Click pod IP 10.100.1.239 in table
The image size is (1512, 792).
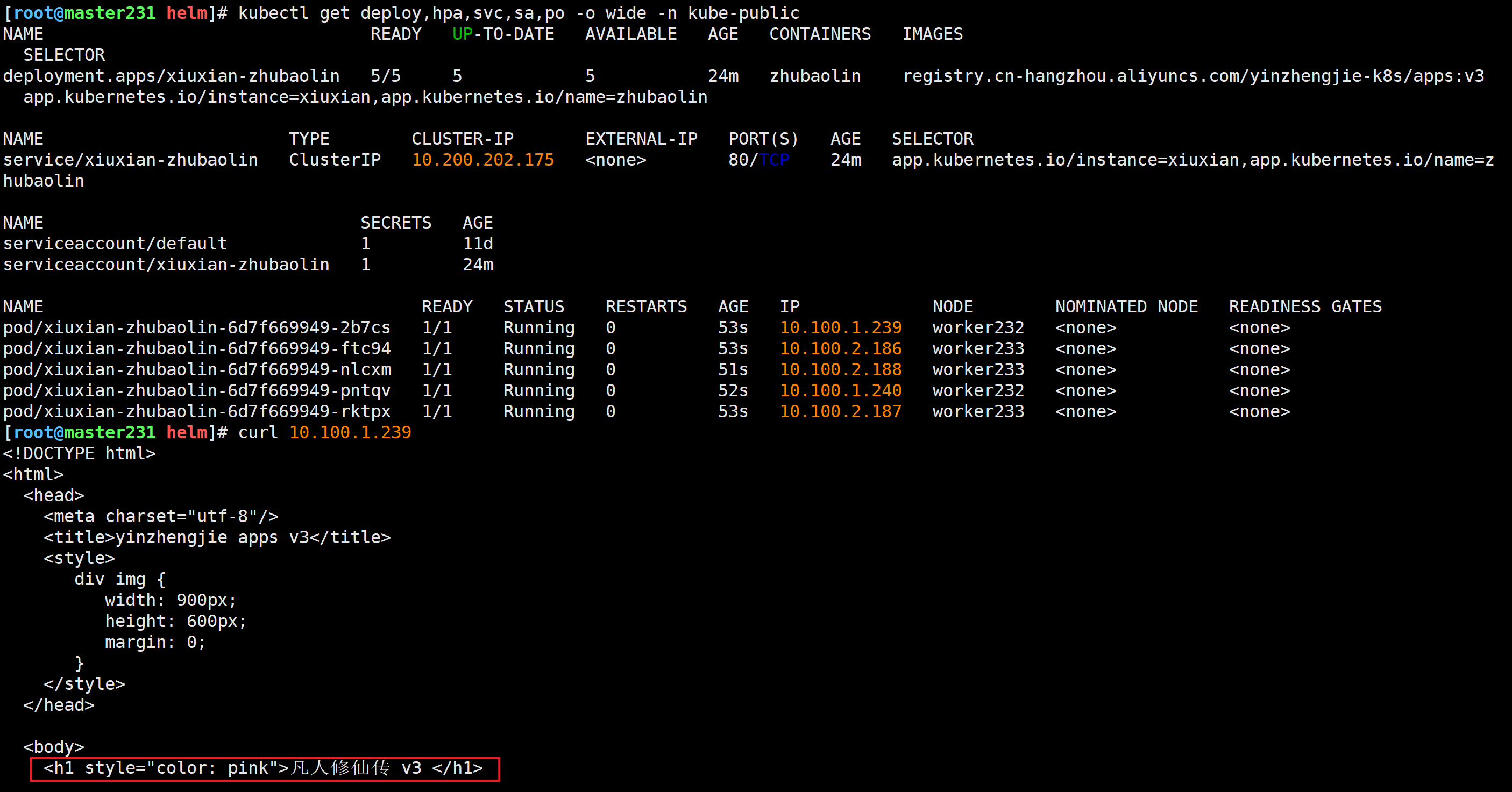pyautogui.click(x=840, y=327)
